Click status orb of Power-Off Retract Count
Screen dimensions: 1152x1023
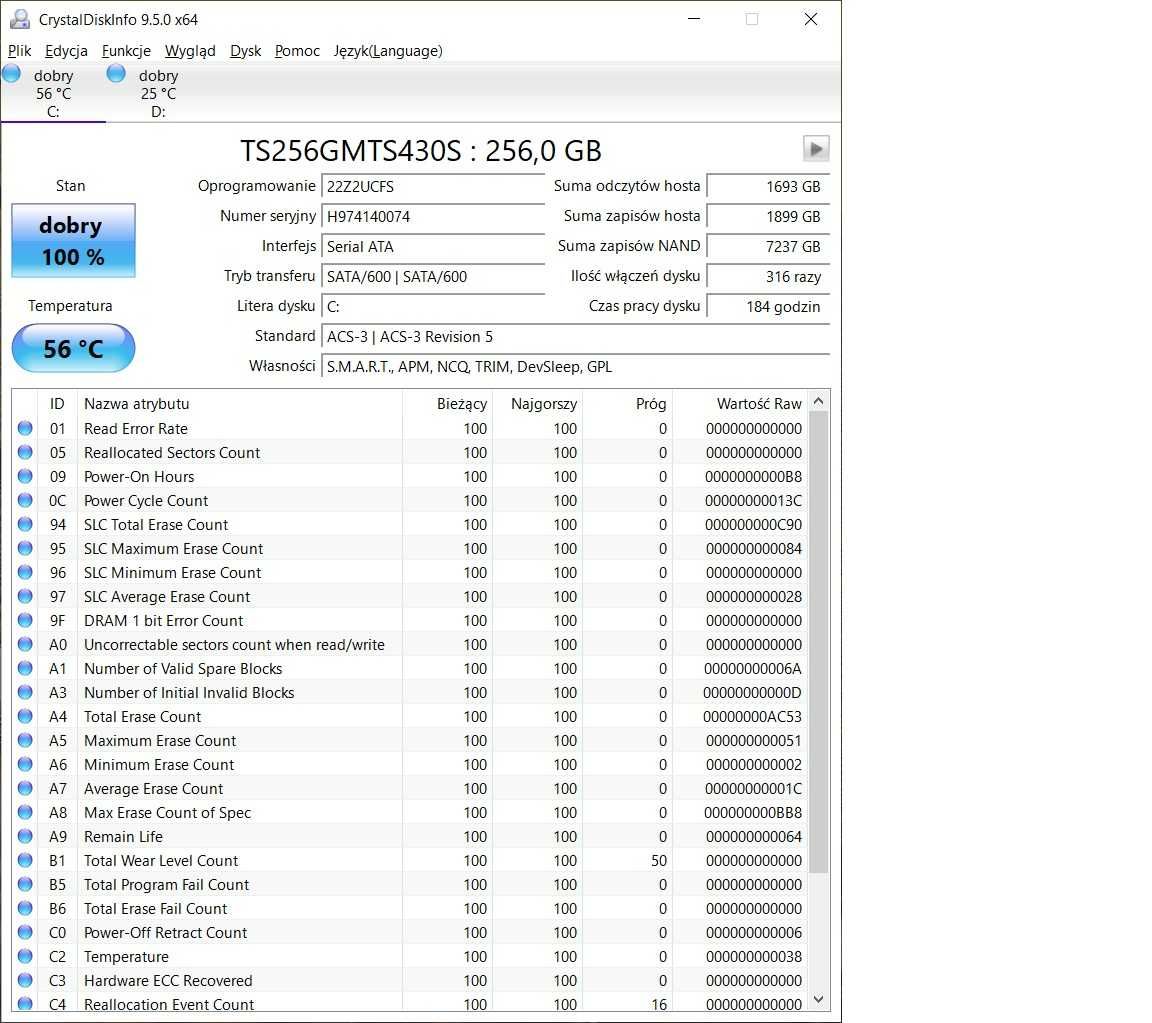pyautogui.click(x=25, y=932)
